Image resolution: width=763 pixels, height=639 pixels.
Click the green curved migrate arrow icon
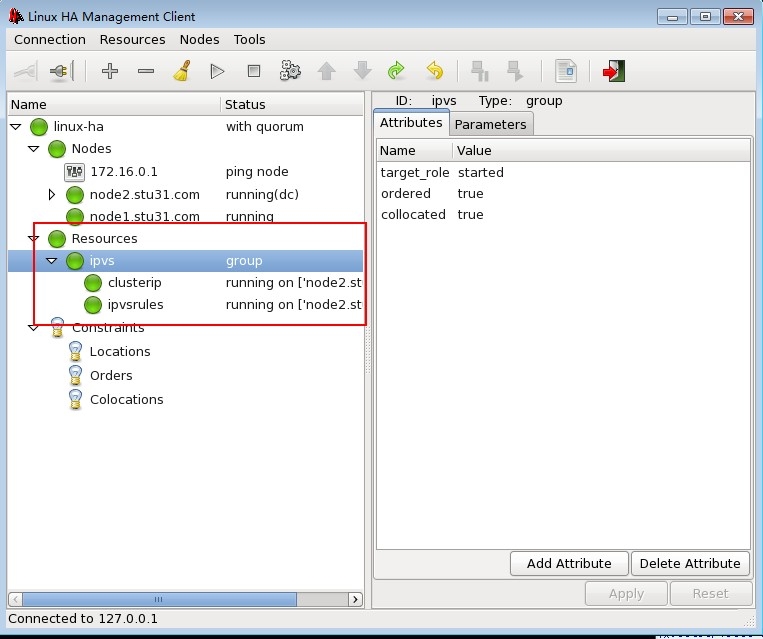click(x=396, y=71)
